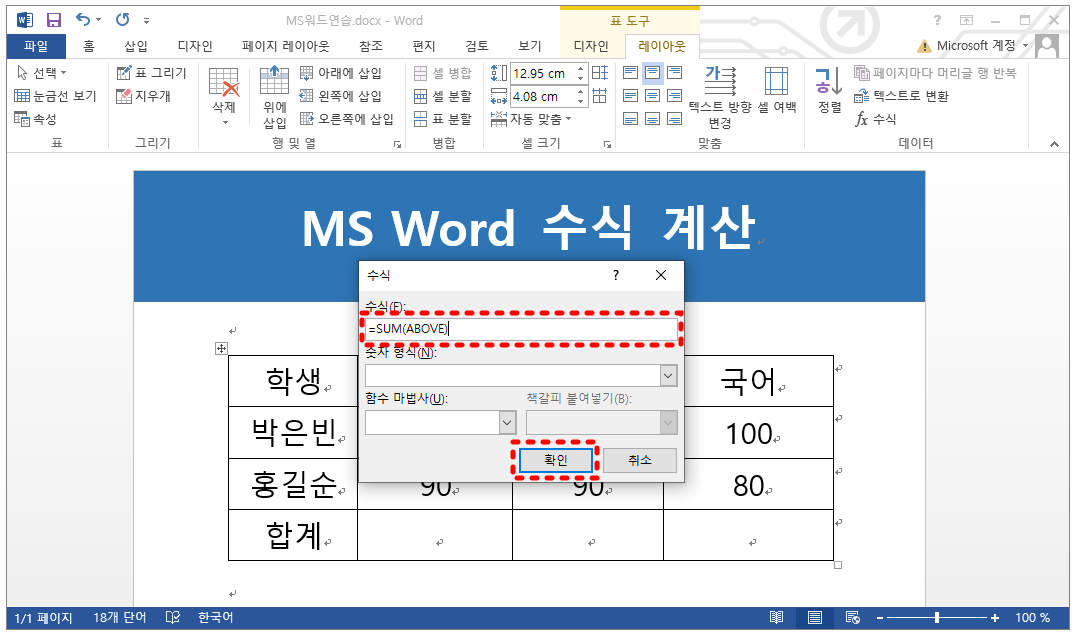Open table 속성 properties
The image size is (1075, 633).
coord(35,119)
